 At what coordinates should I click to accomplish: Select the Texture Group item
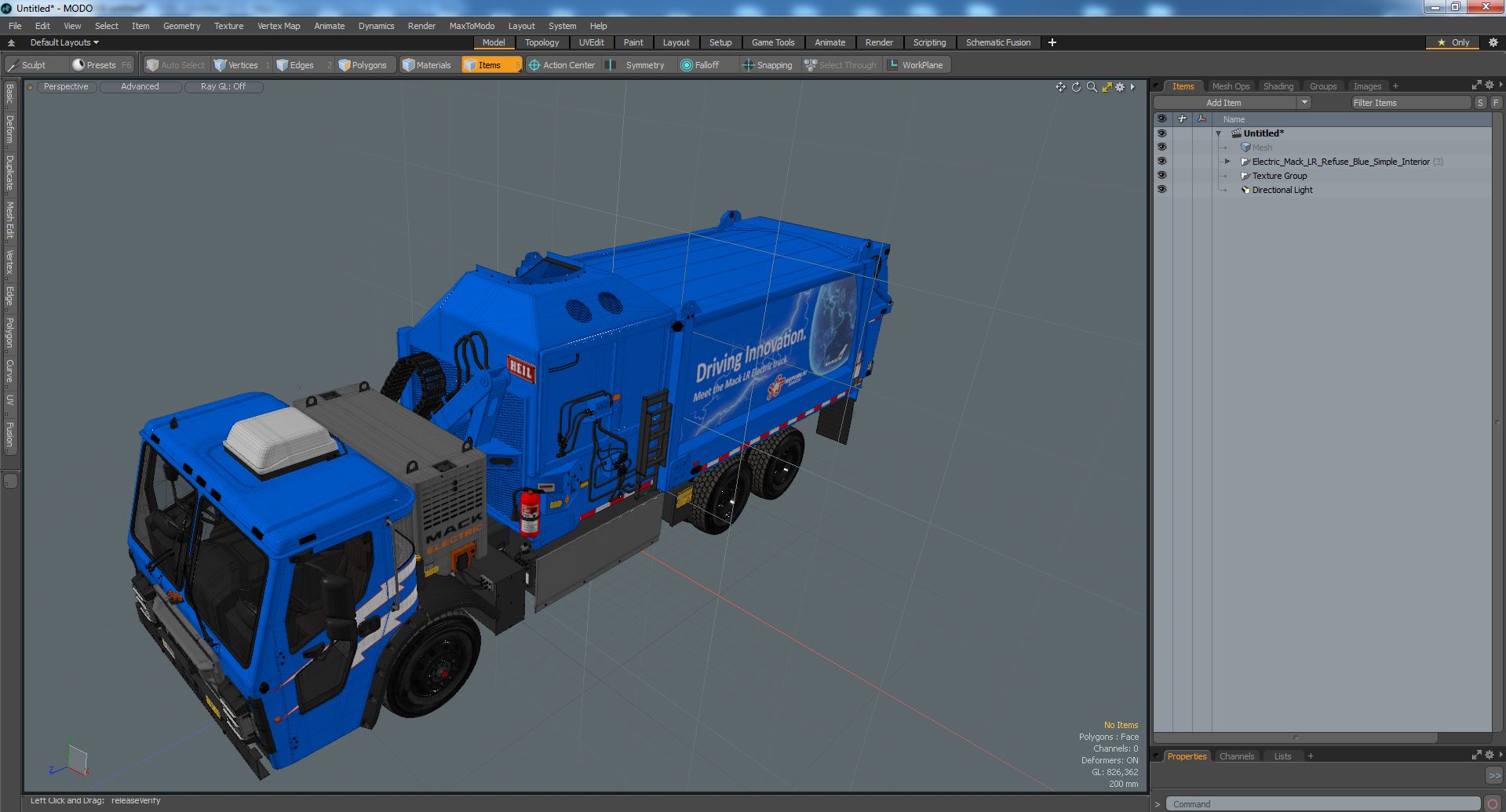pyautogui.click(x=1279, y=176)
